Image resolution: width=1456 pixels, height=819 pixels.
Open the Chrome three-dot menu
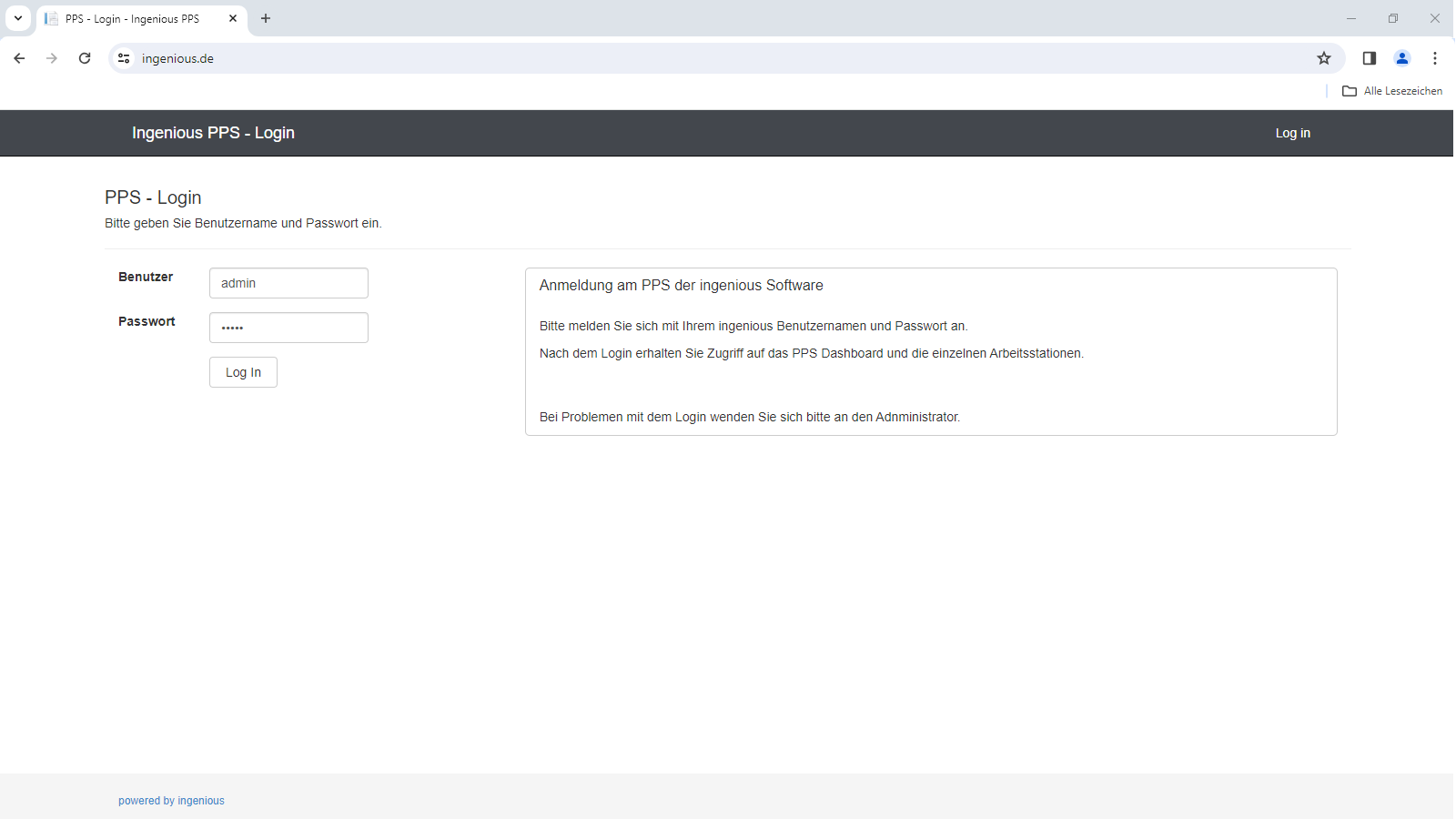pyautogui.click(x=1435, y=58)
